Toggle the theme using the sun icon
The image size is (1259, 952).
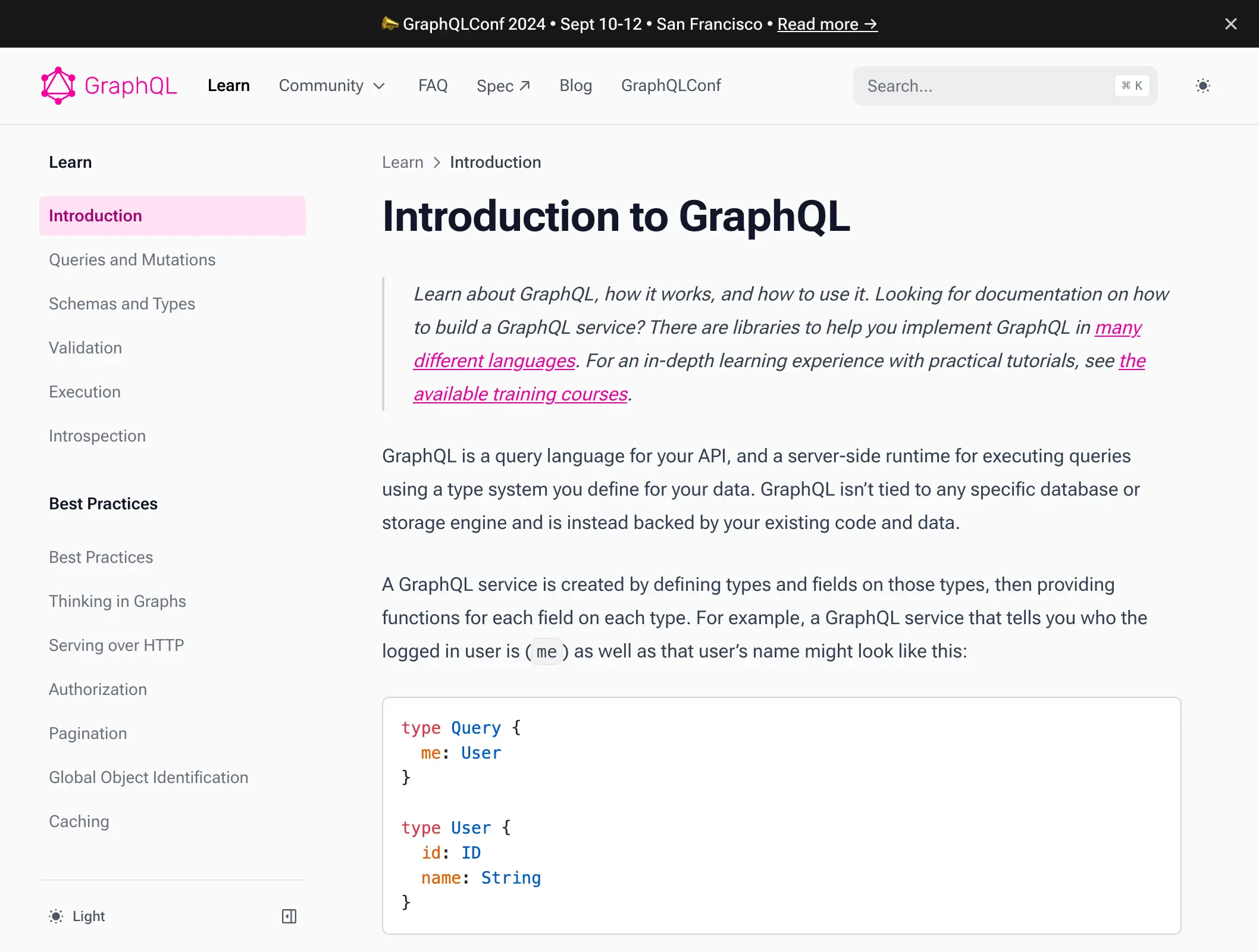click(x=1203, y=85)
